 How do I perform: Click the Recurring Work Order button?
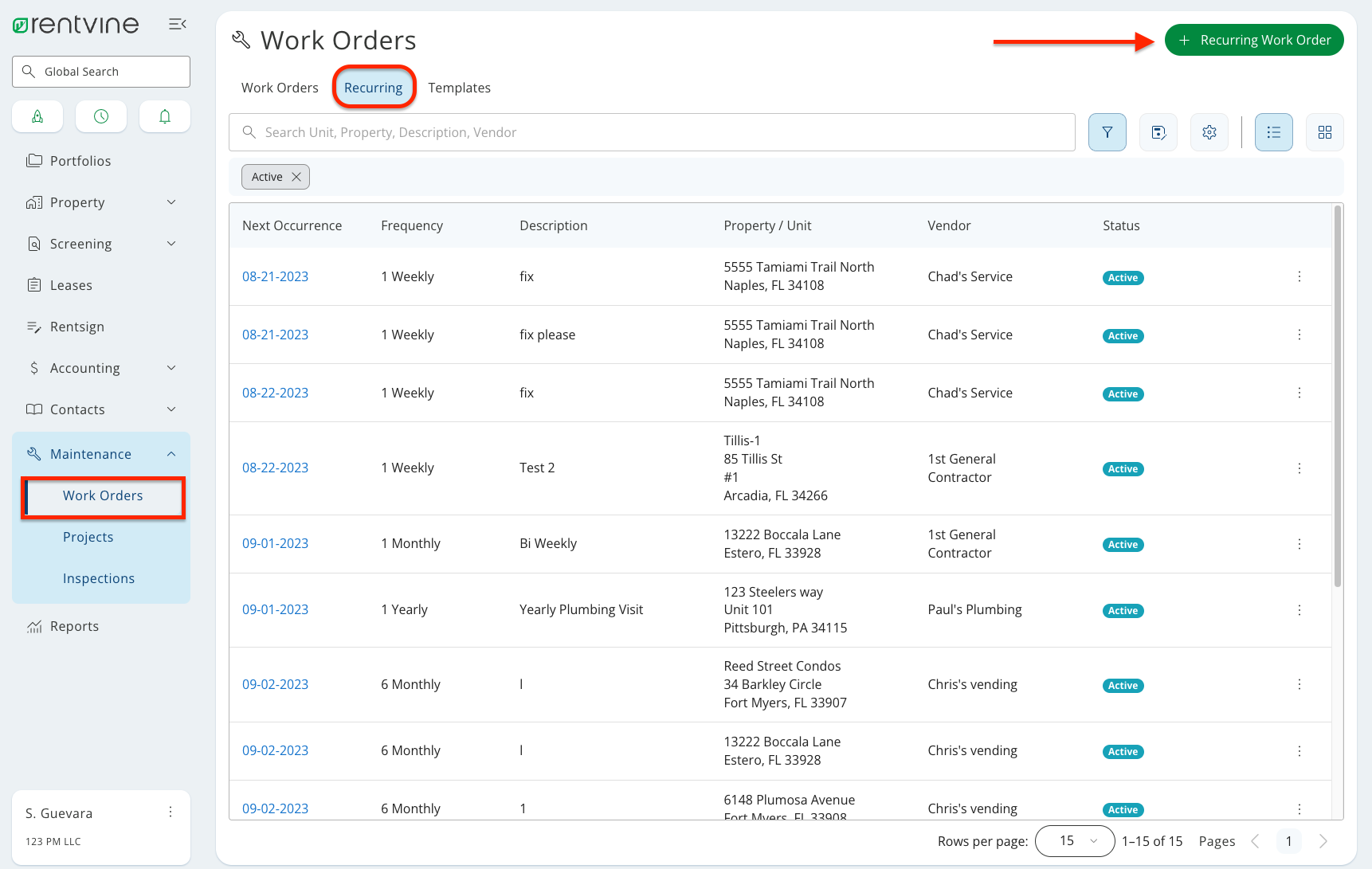point(1254,39)
